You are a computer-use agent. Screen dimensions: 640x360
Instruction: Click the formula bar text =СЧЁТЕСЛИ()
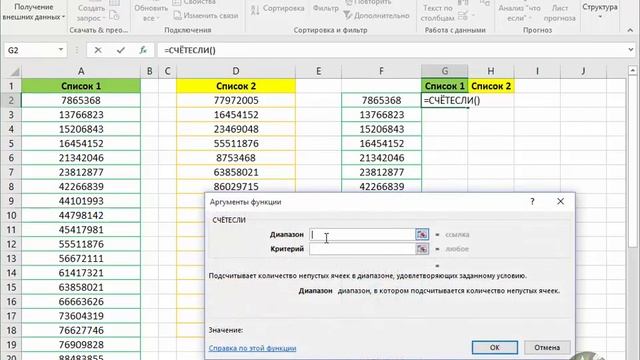click(x=190, y=50)
